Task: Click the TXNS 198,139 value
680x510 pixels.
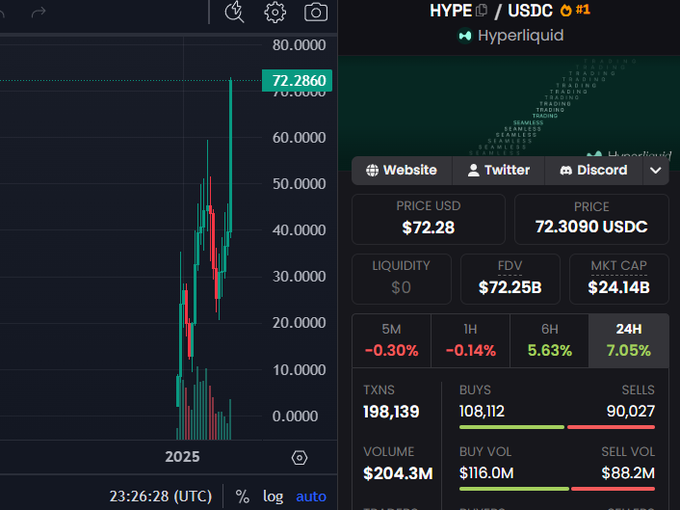Action: click(x=391, y=412)
